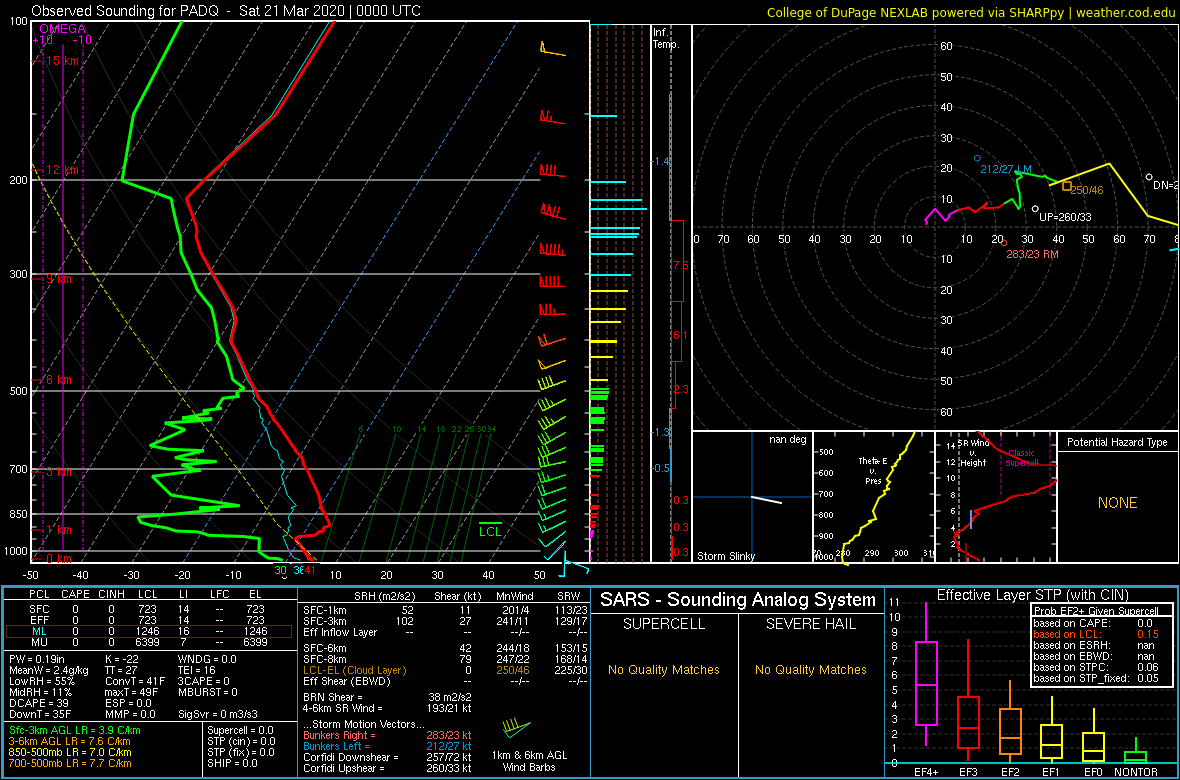Click the 'Corfidi Downshear = 257/72 kt' line
This screenshot has width=1180, height=780.
[387, 757]
